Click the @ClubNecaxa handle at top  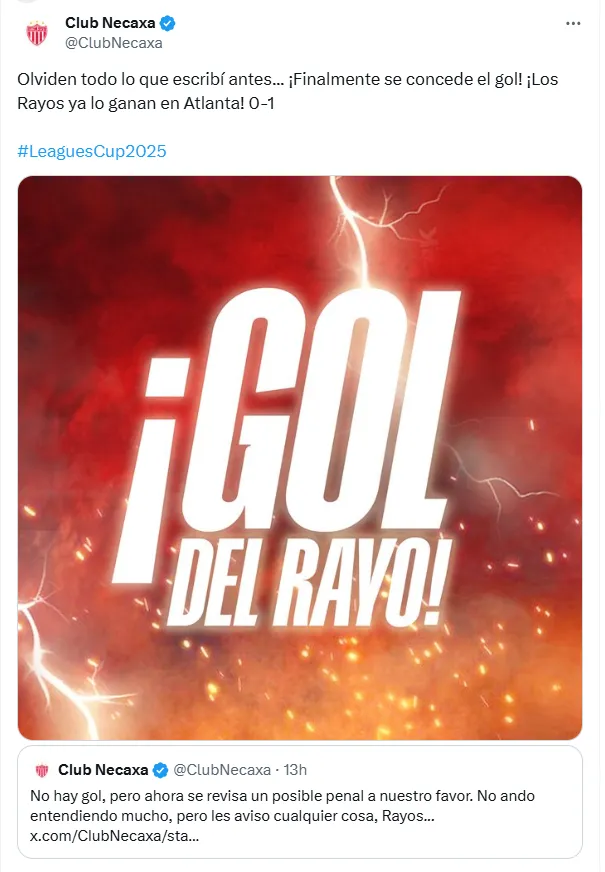coord(113,43)
